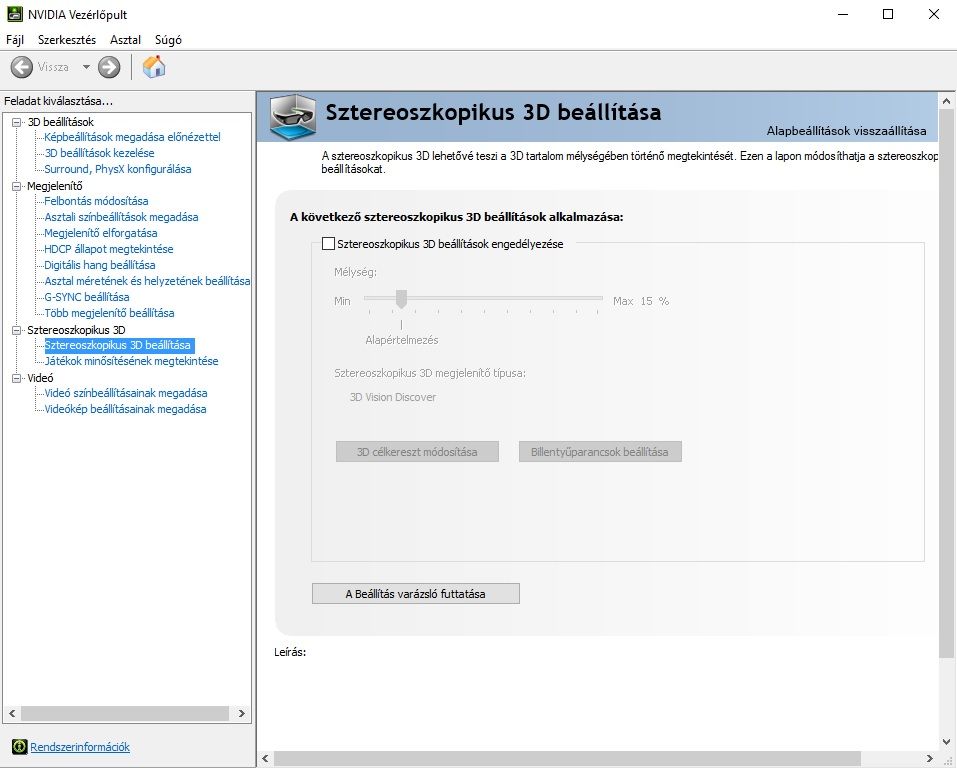Select Asztali színbeállítások megadása

click(121, 217)
